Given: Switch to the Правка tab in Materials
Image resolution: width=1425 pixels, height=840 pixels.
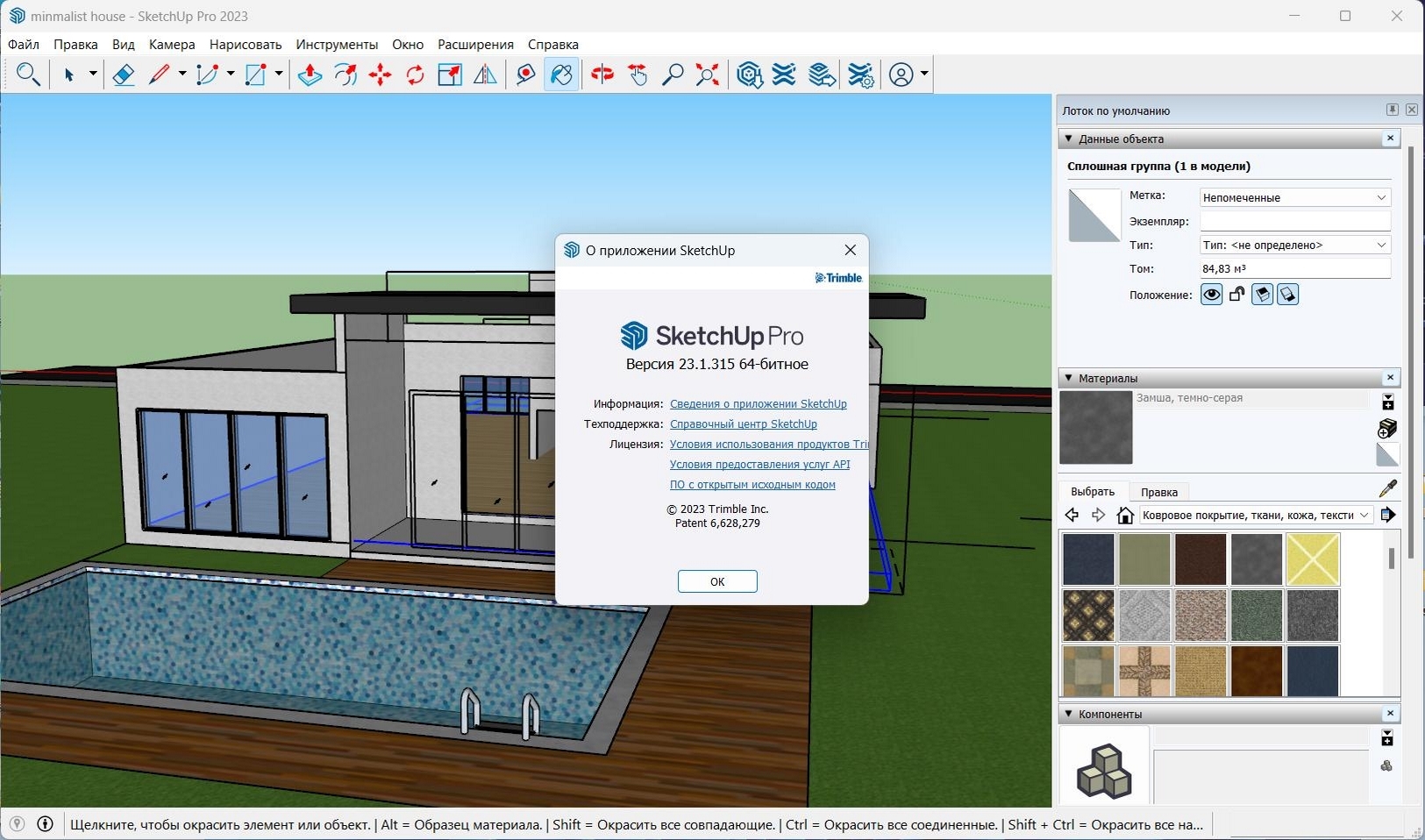Looking at the screenshot, I should pyautogui.click(x=1159, y=492).
